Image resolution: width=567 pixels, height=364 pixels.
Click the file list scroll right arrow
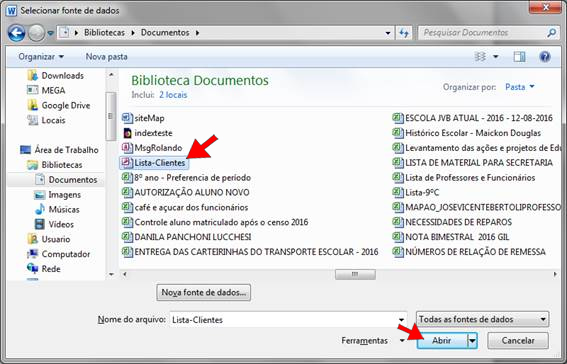click(555, 274)
